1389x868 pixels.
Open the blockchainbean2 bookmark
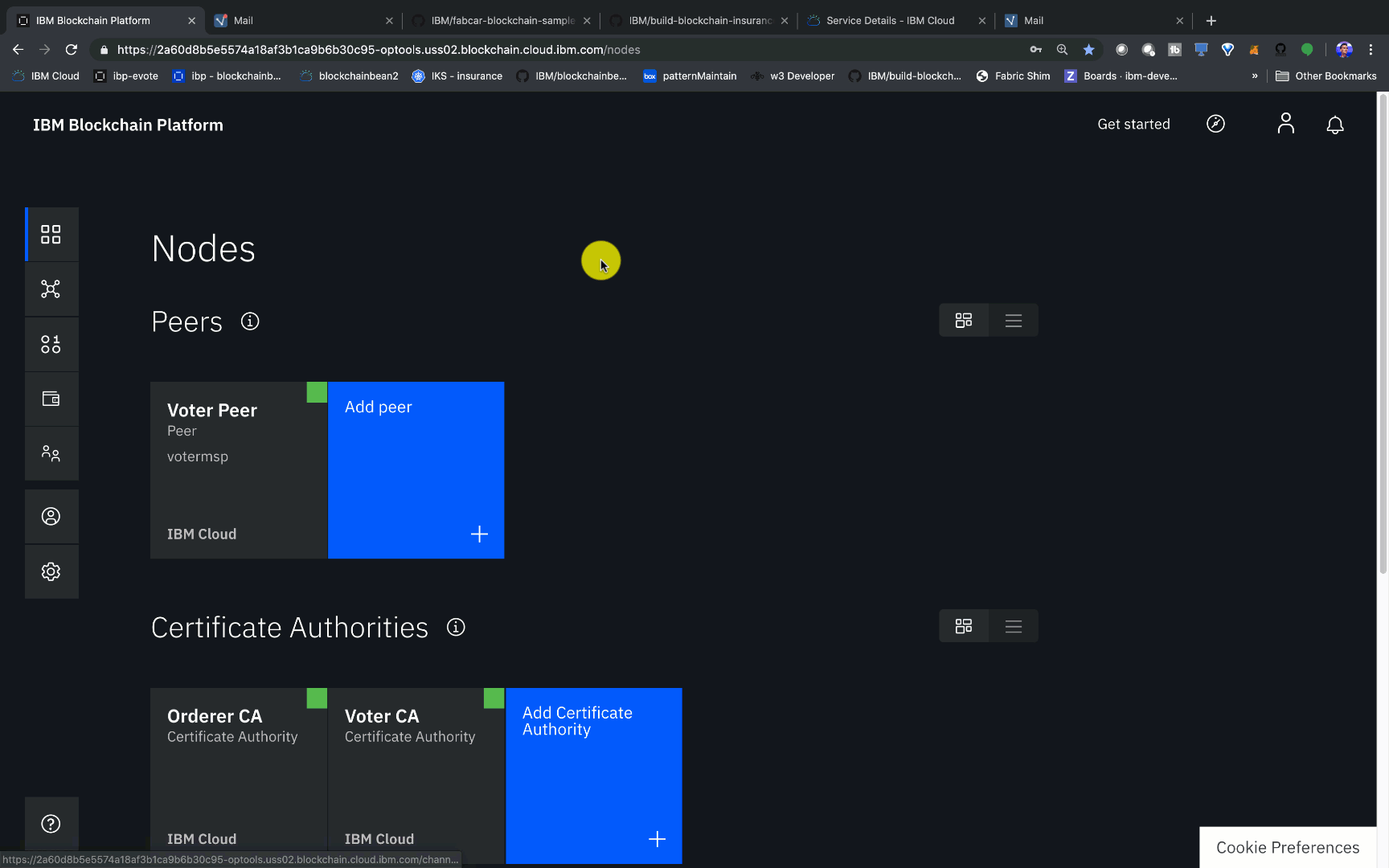click(x=349, y=76)
